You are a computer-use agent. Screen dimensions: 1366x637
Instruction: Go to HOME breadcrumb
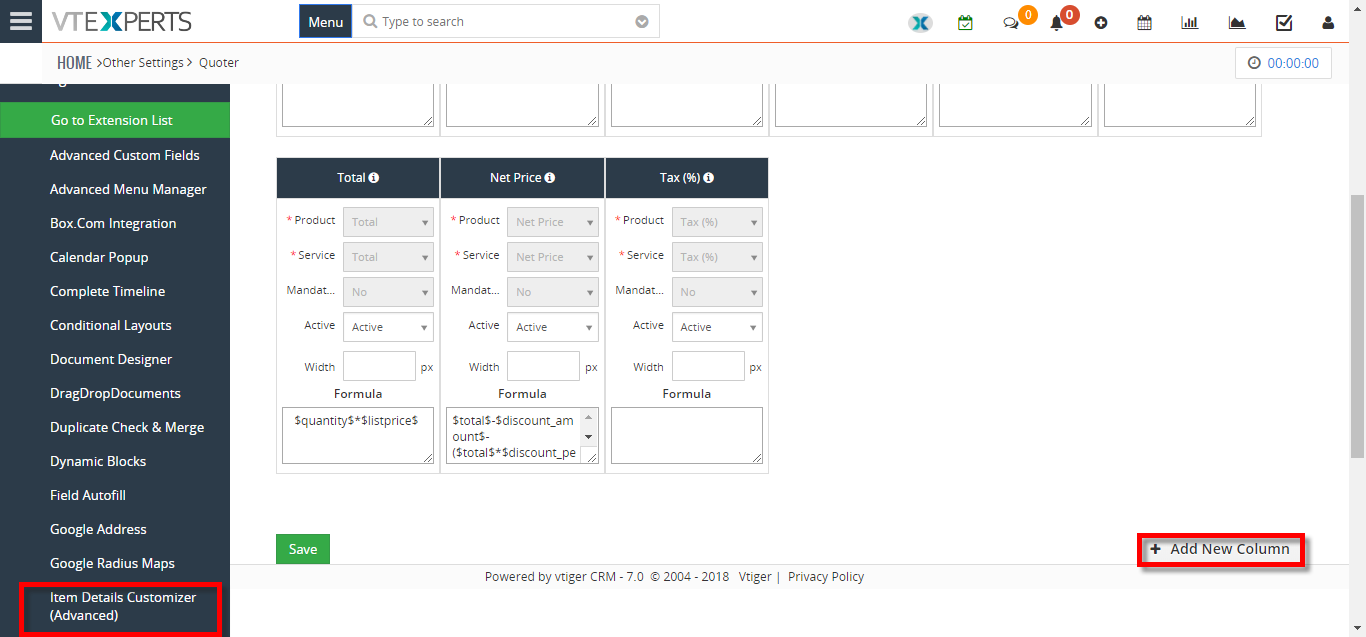[74, 63]
